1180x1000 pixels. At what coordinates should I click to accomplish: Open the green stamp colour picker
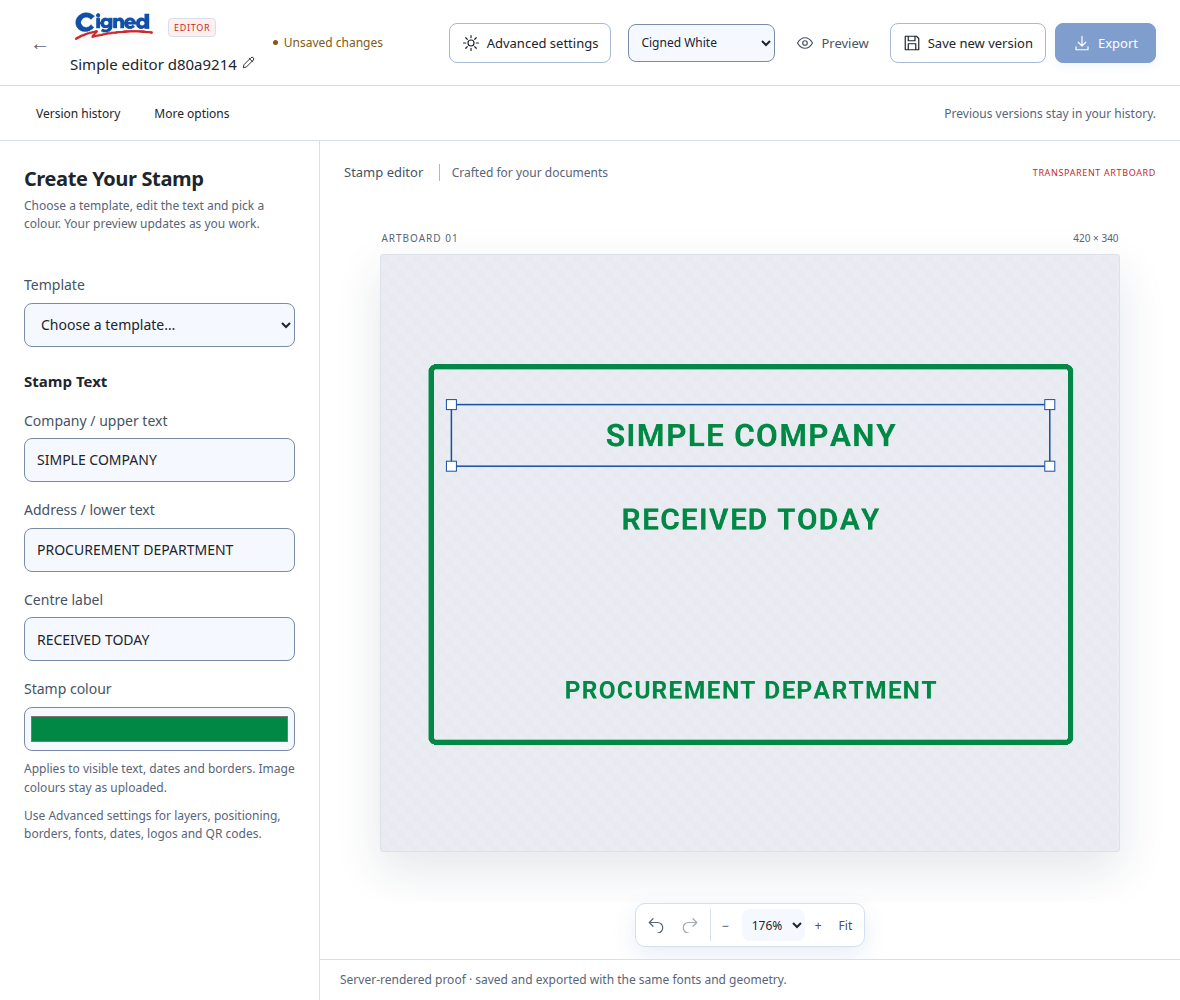tap(160, 729)
